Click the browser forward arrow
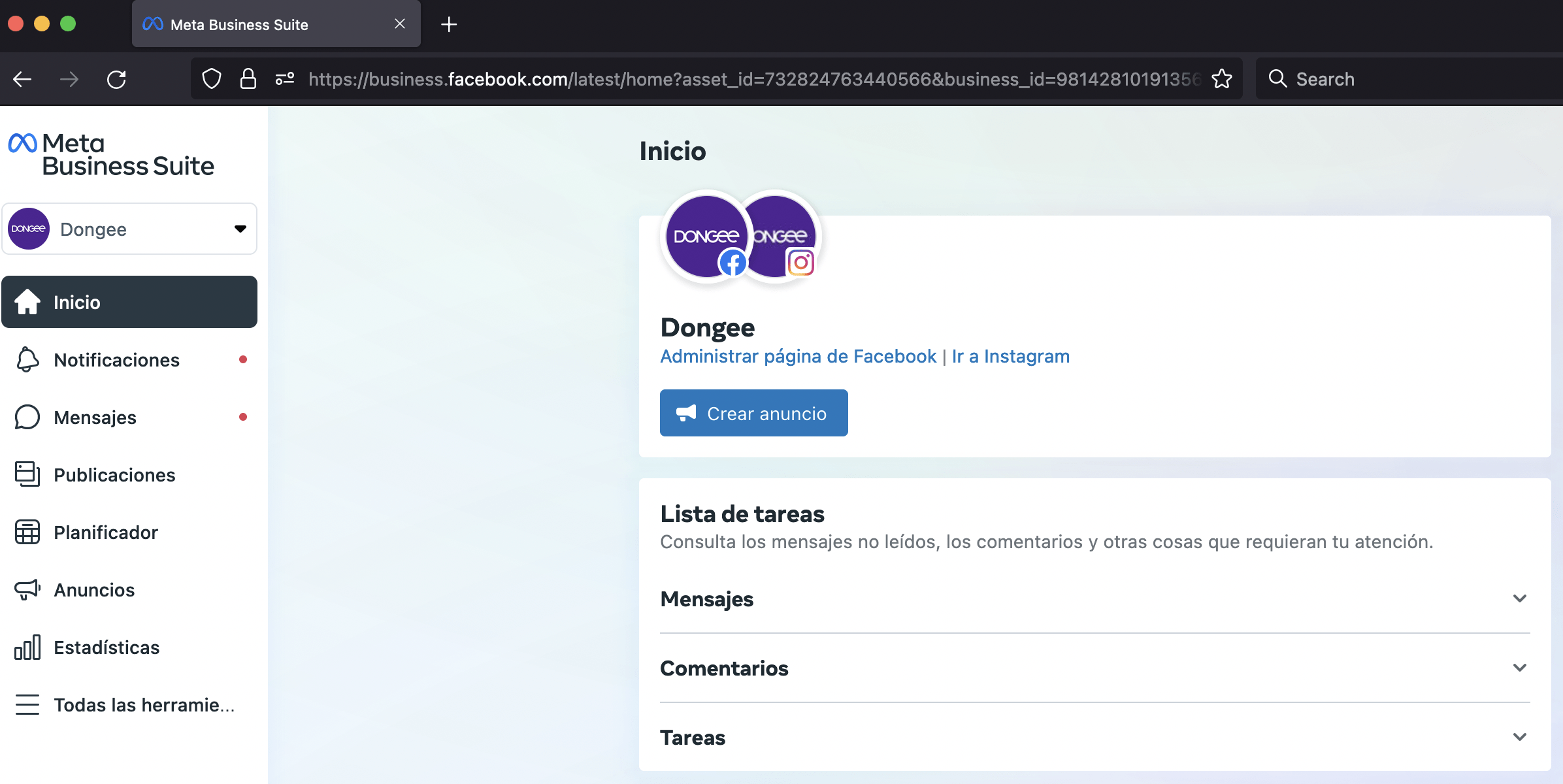1563x784 pixels. pyautogui.click(x=69, y=79)
